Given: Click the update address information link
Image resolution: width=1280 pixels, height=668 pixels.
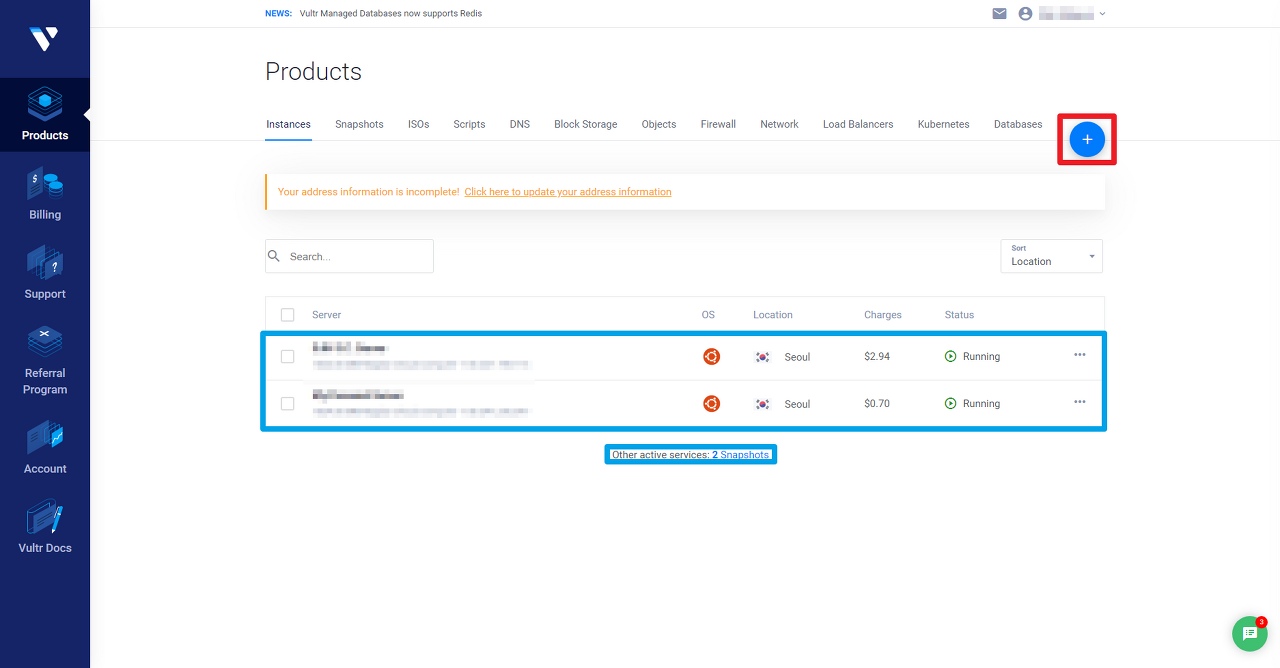Looking at the screenshot, I should pyautogui.click(x=568, y=192).
